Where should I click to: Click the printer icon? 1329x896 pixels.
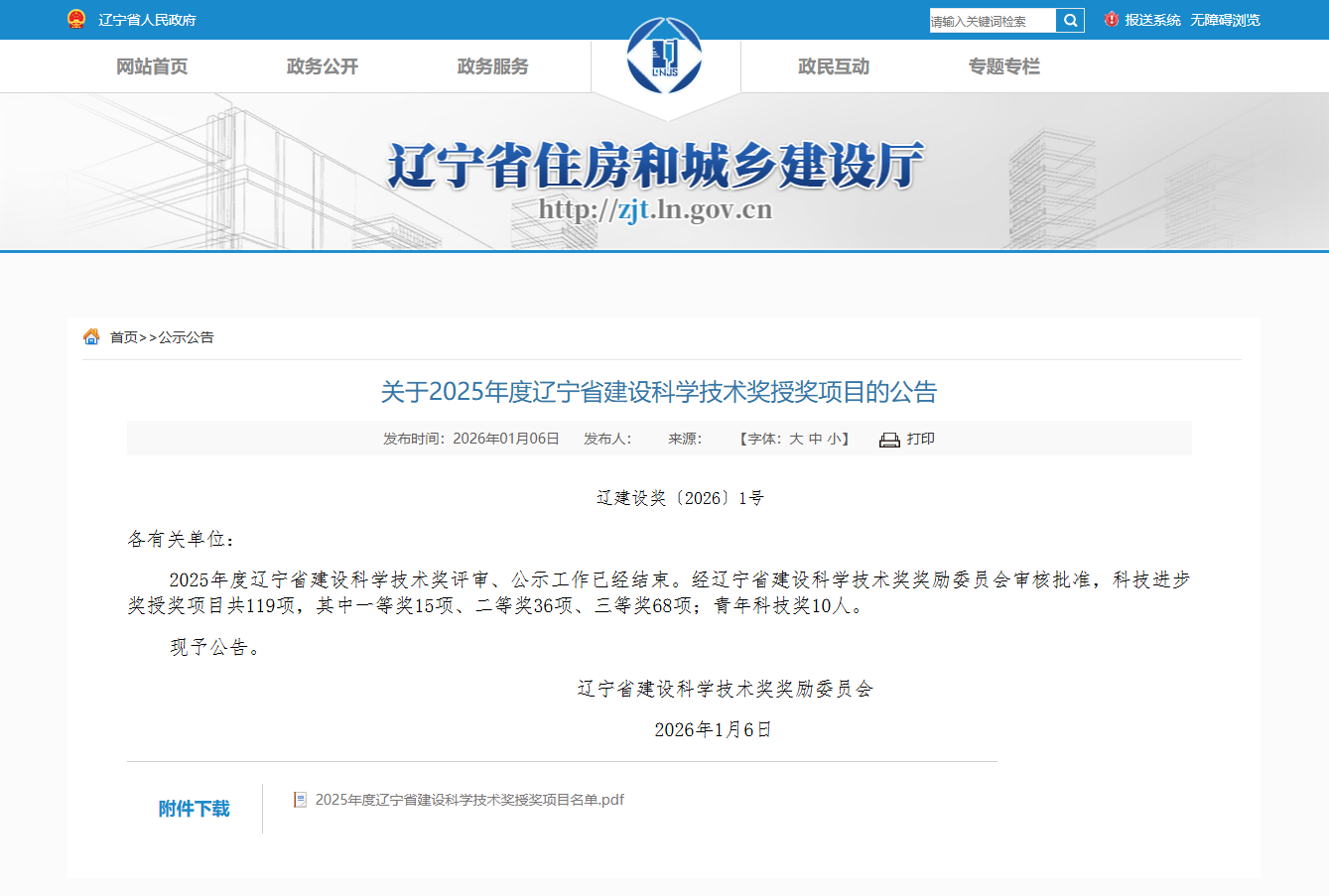coord(889,440)
